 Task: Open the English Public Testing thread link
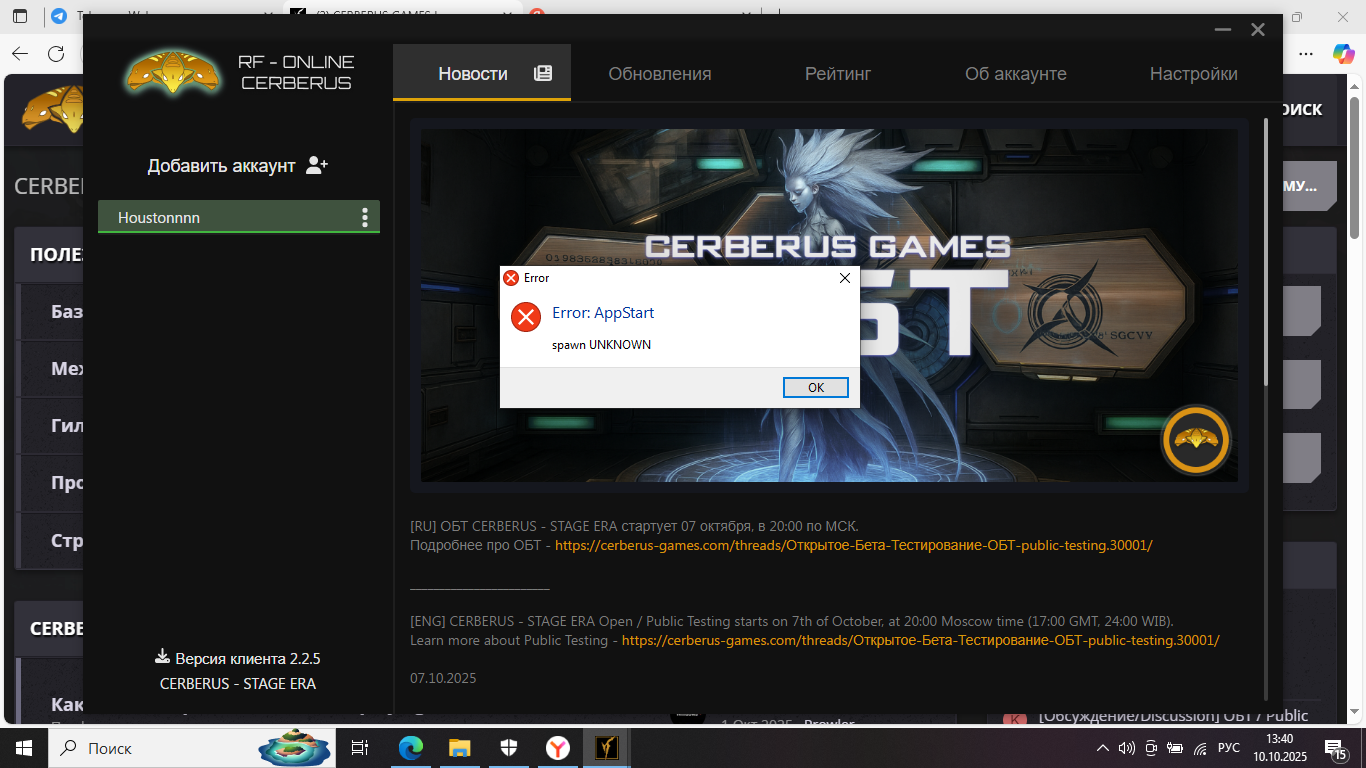920,640
